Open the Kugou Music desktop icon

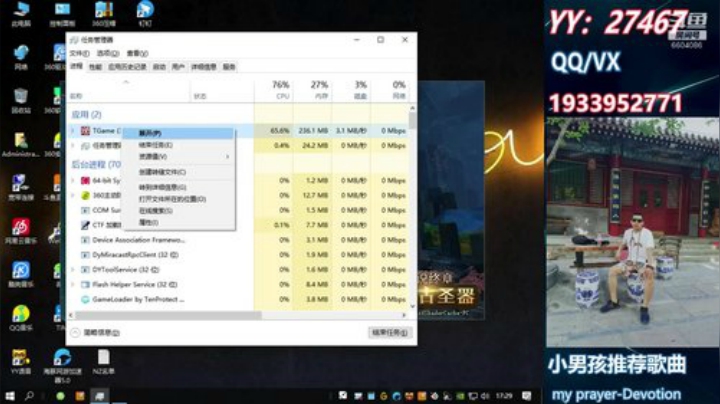(x=21, y=274)
